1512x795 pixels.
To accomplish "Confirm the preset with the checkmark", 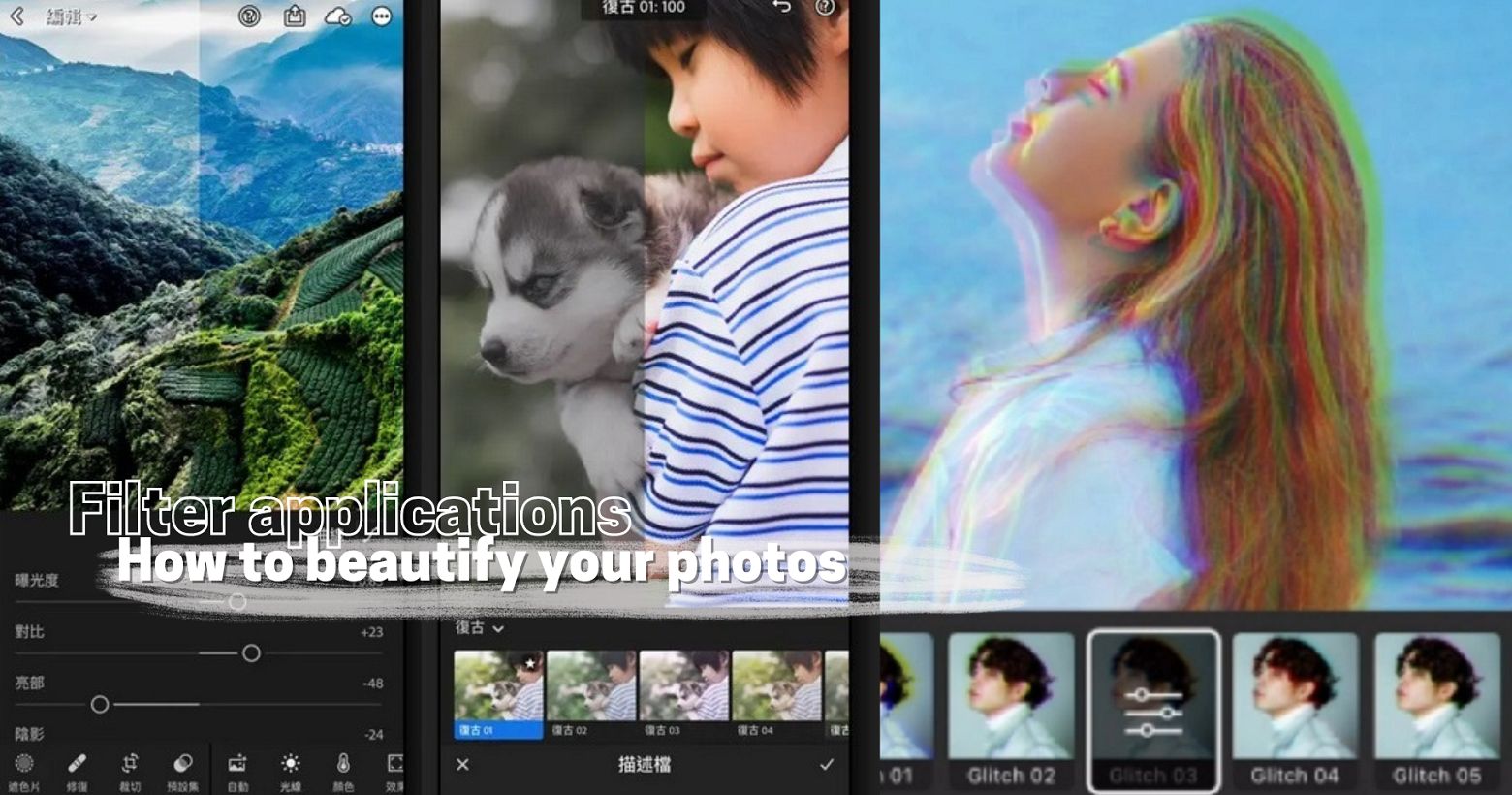I will 827,765.
